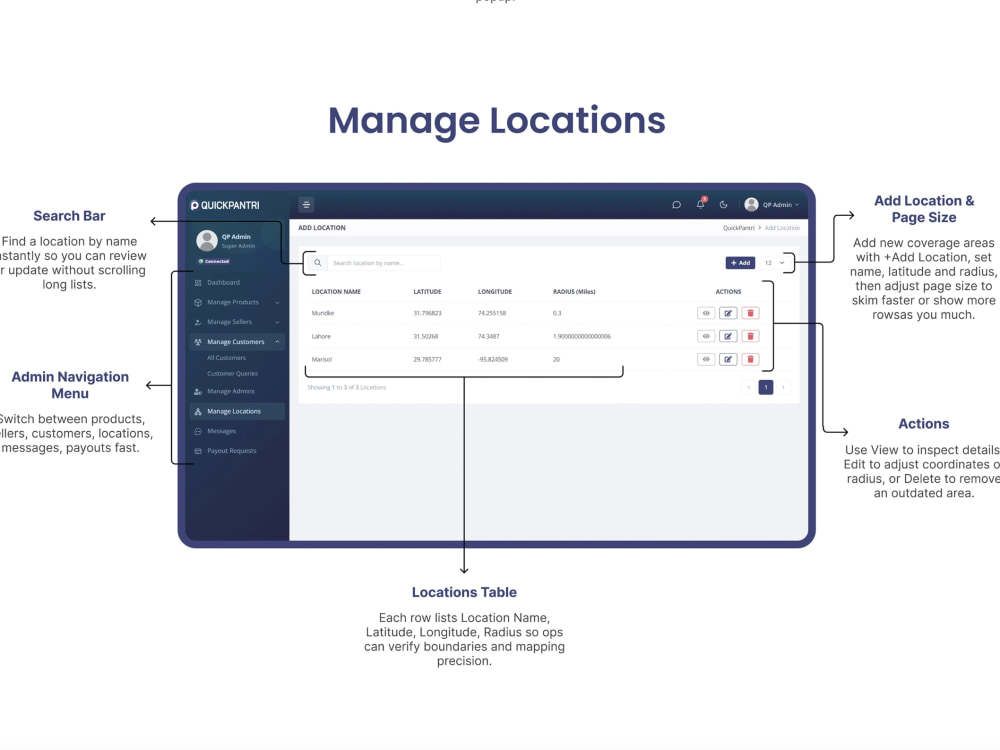
Task: Open Manage Admins in sidebar
Action: tap(231, 392)
